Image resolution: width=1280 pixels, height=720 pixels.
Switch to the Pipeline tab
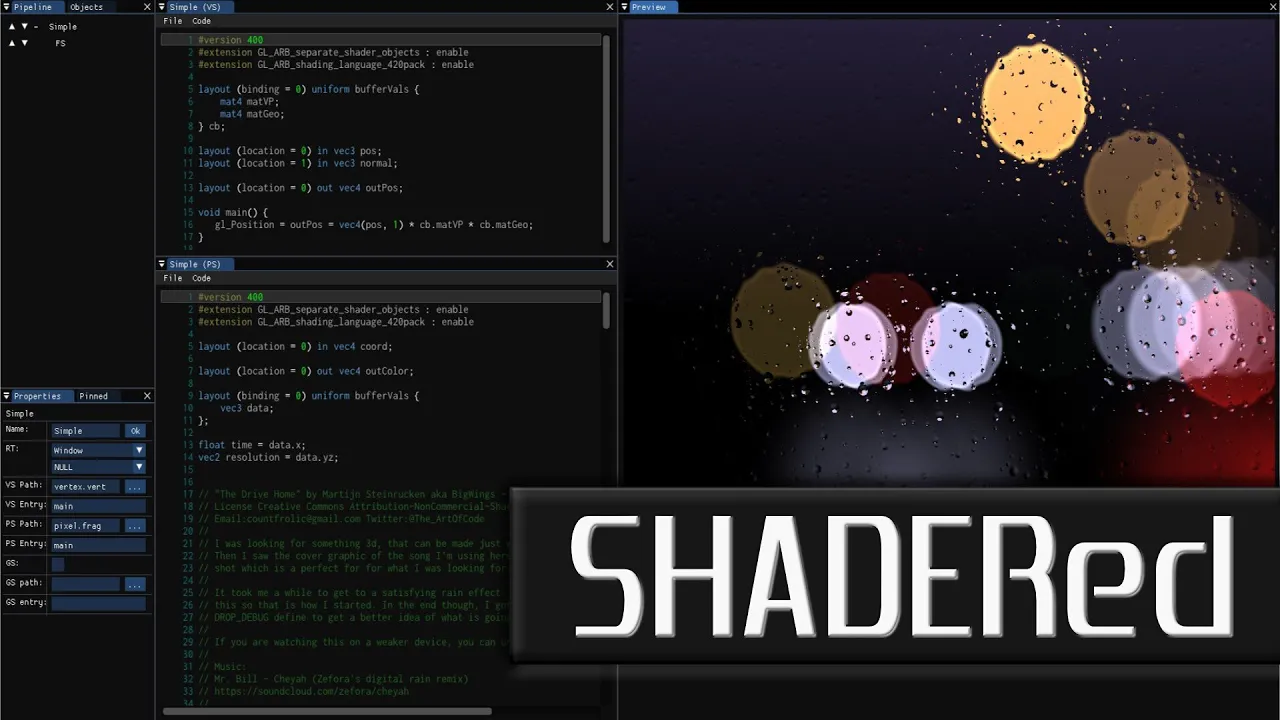[32, 7]
